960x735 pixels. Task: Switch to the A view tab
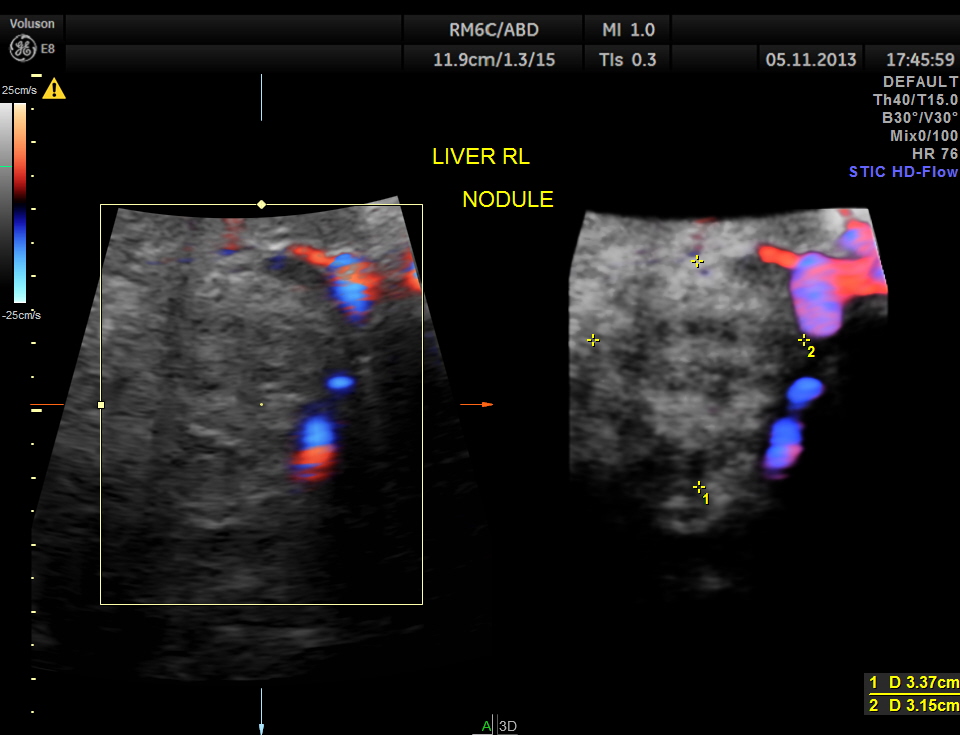click(x=486, y=726)
